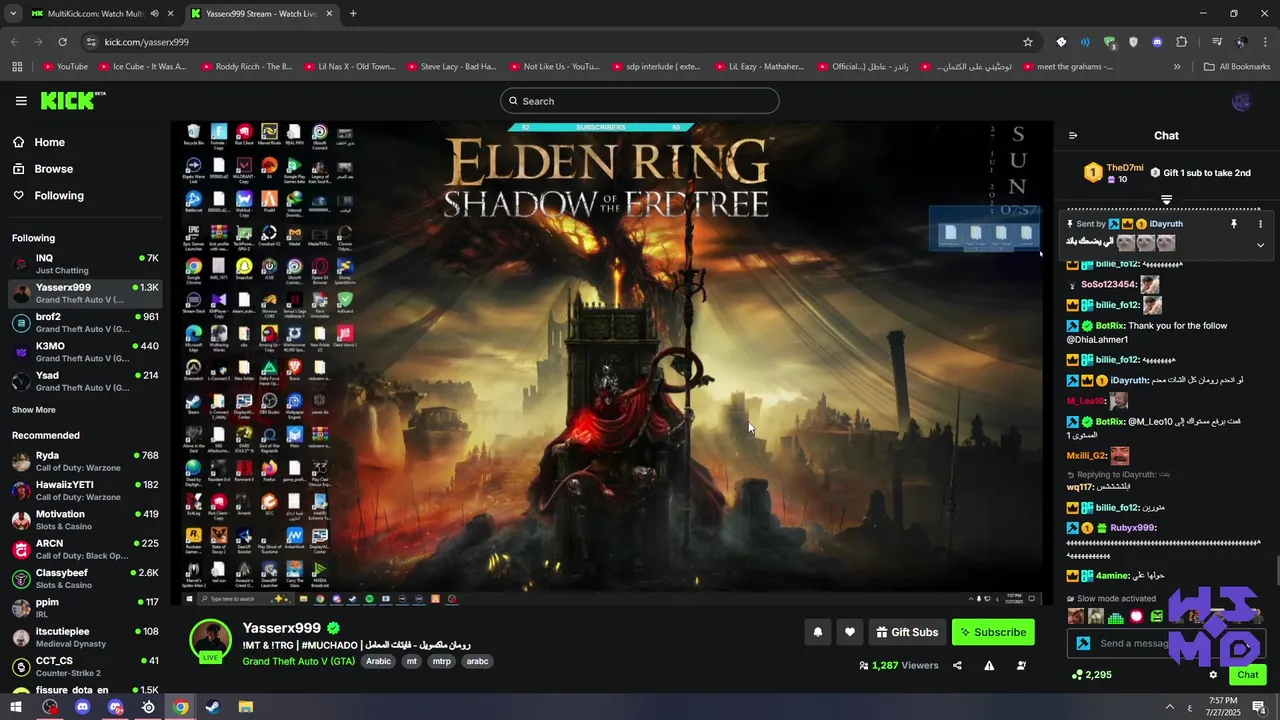
Task: Open the INQ channel in sidebar
Action: click(85, 264)
